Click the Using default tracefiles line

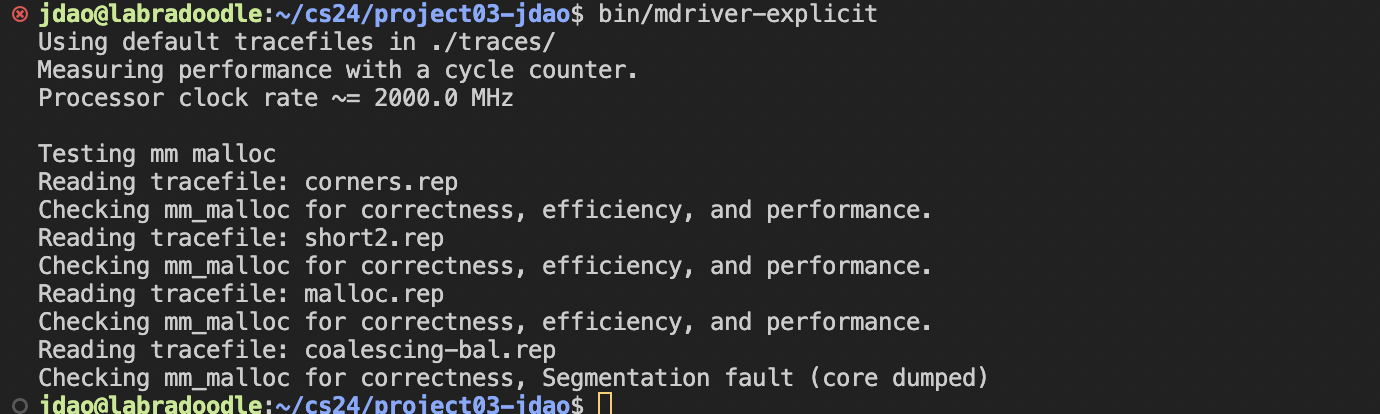click(x=296, y=43)
